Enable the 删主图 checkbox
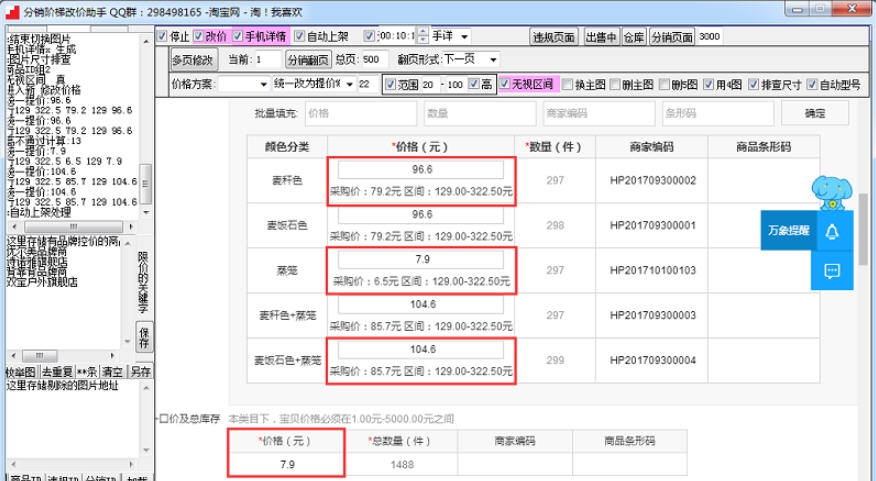876x481 pixels. (615, 84)
